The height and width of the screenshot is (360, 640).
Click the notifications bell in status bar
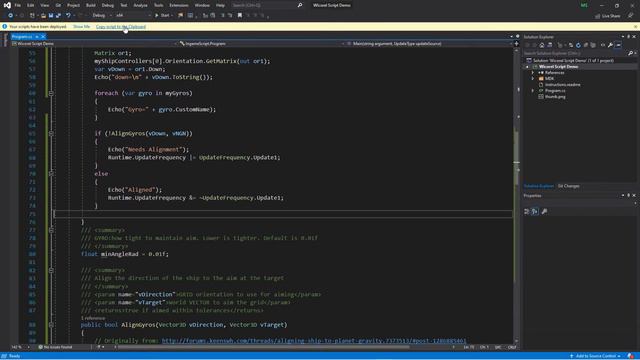[x=631, y=356]
